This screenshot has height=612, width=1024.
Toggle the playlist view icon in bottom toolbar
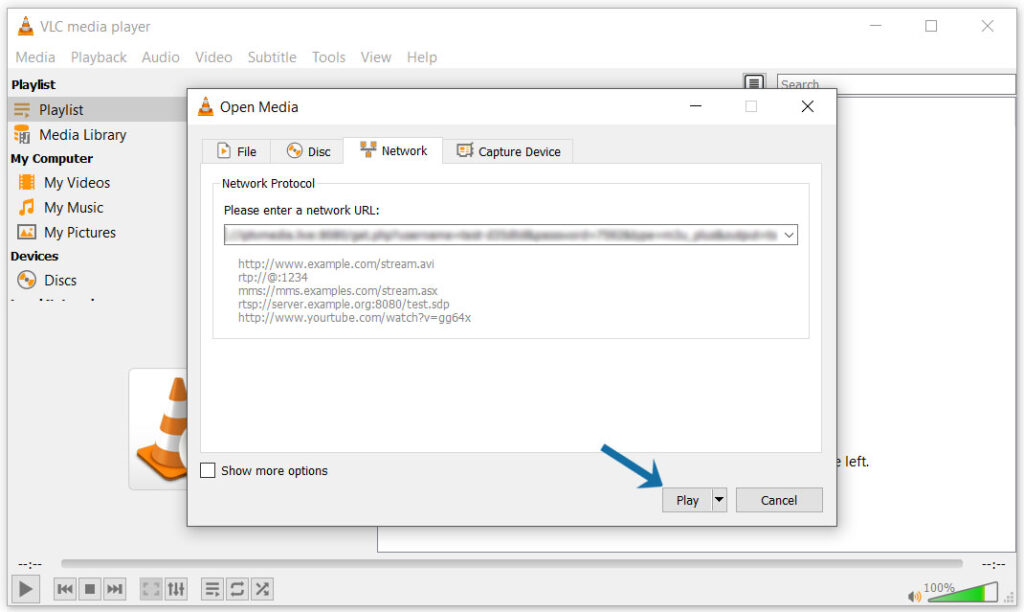click(212, 589)
